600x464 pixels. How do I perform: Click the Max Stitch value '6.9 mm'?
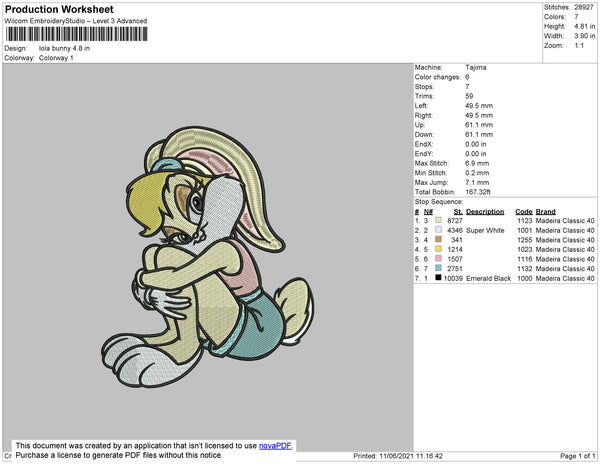(x=477, y=163)
